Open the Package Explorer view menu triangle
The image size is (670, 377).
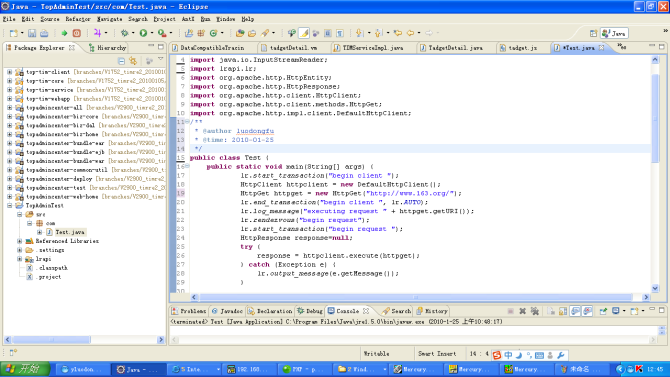[161, 59]
